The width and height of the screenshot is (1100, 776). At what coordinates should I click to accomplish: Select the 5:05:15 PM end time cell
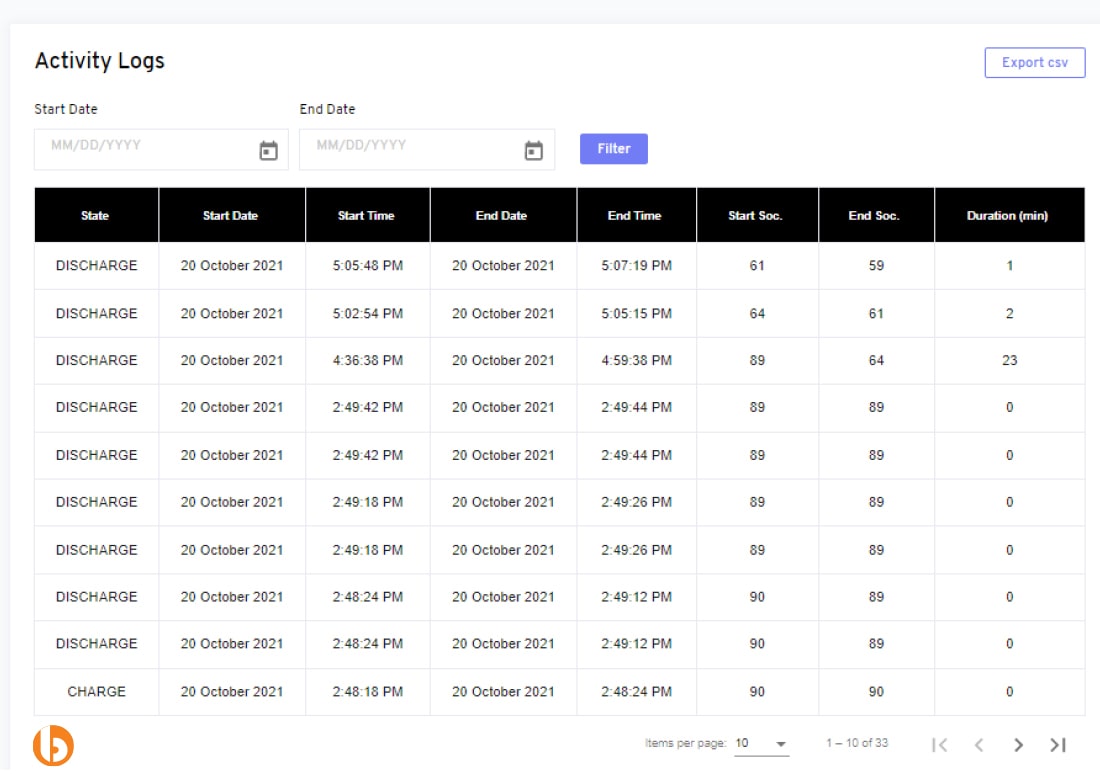[x=636, y=313]
